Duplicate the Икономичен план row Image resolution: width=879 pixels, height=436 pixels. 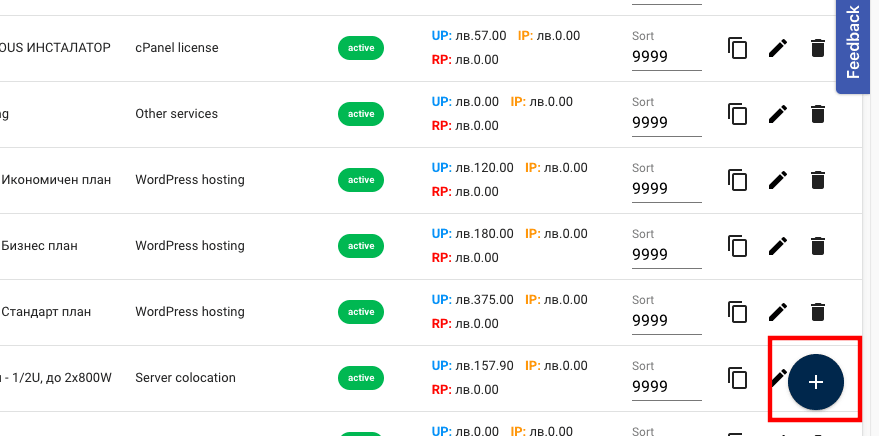click(x=738, y=180)
